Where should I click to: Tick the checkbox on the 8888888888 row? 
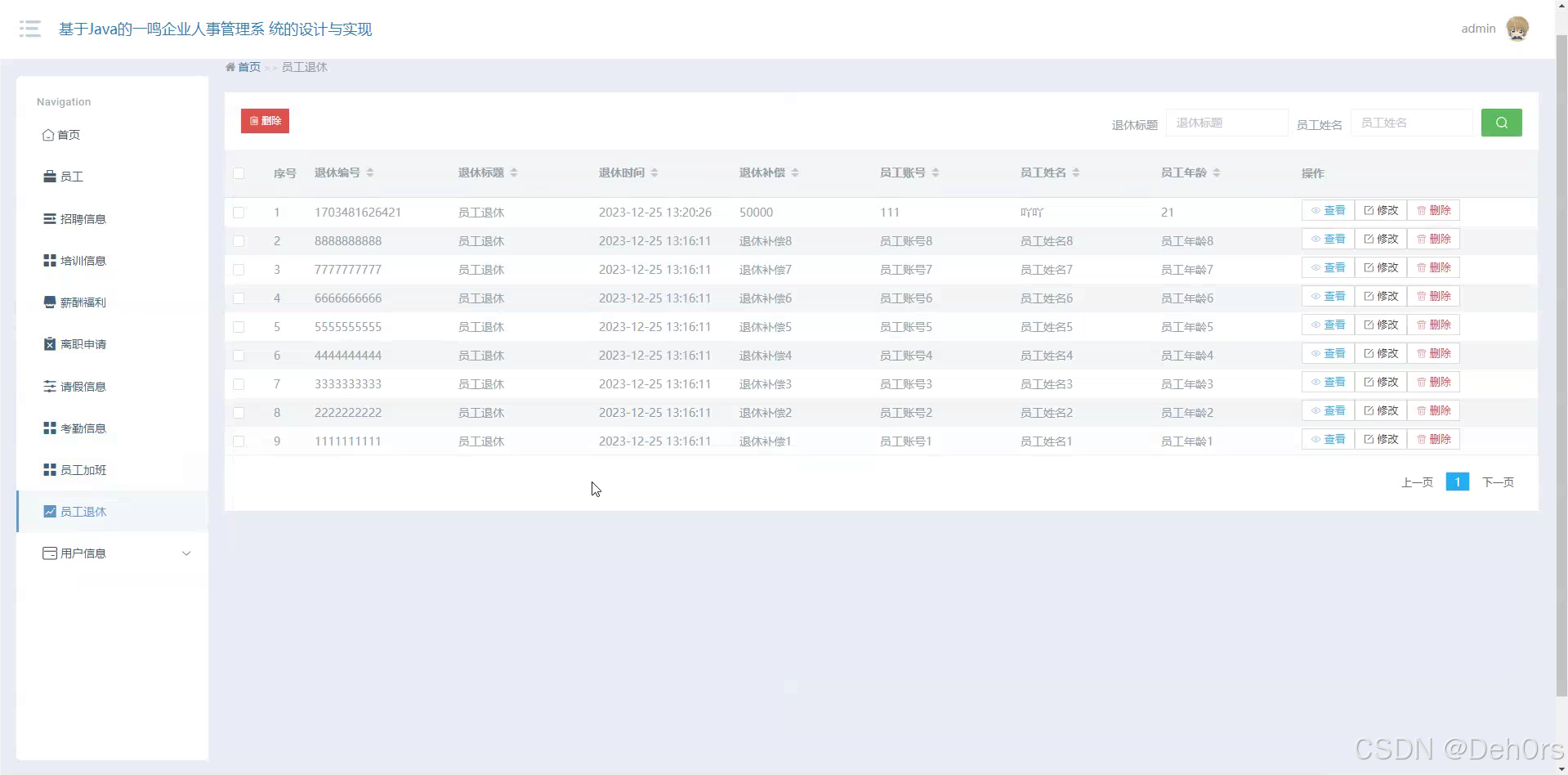click(239, 241)
